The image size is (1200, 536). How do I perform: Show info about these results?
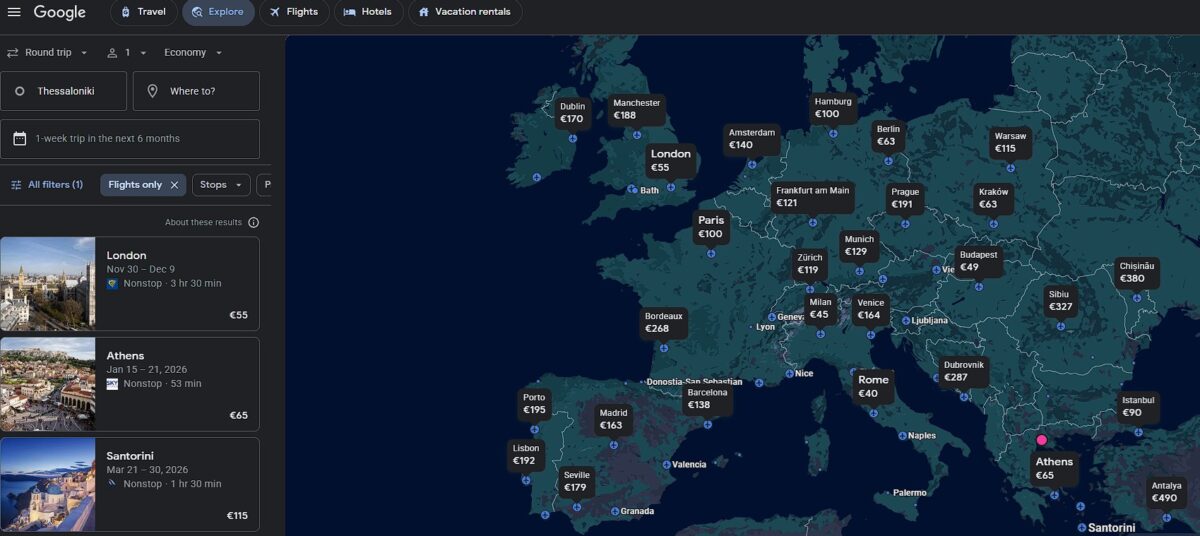pos(254,223)
